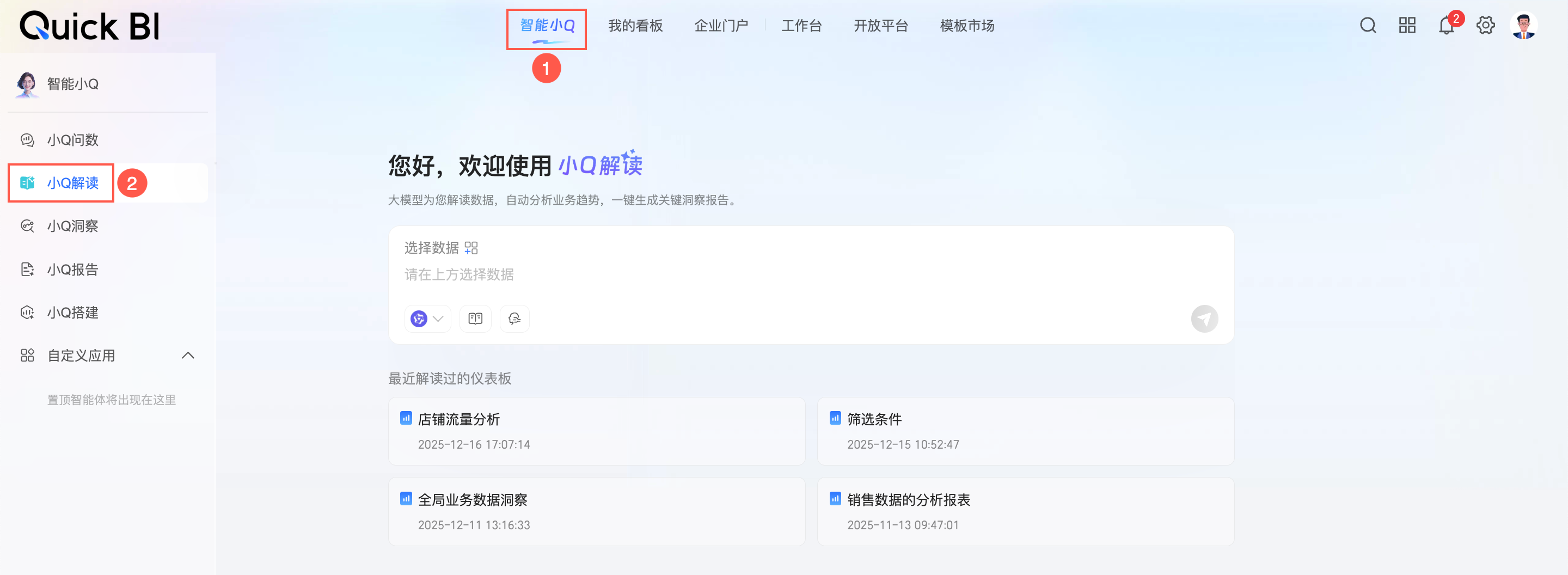The image size is (1568, 575).
Task: Click the open-book icon below the input
Action: (475, 318)
